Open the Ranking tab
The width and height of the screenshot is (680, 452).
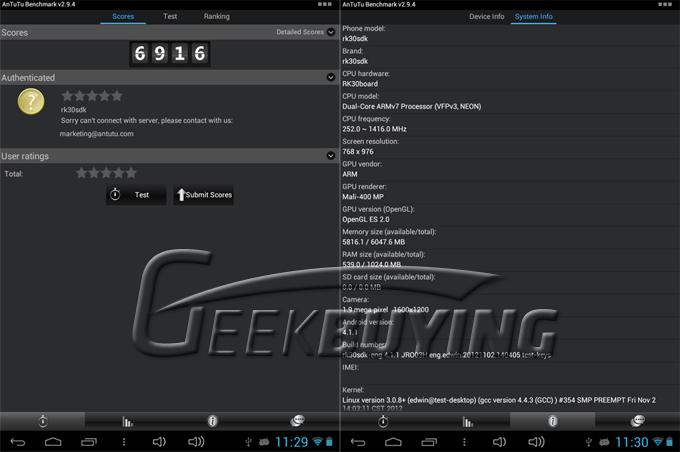(x=216, y=16)
